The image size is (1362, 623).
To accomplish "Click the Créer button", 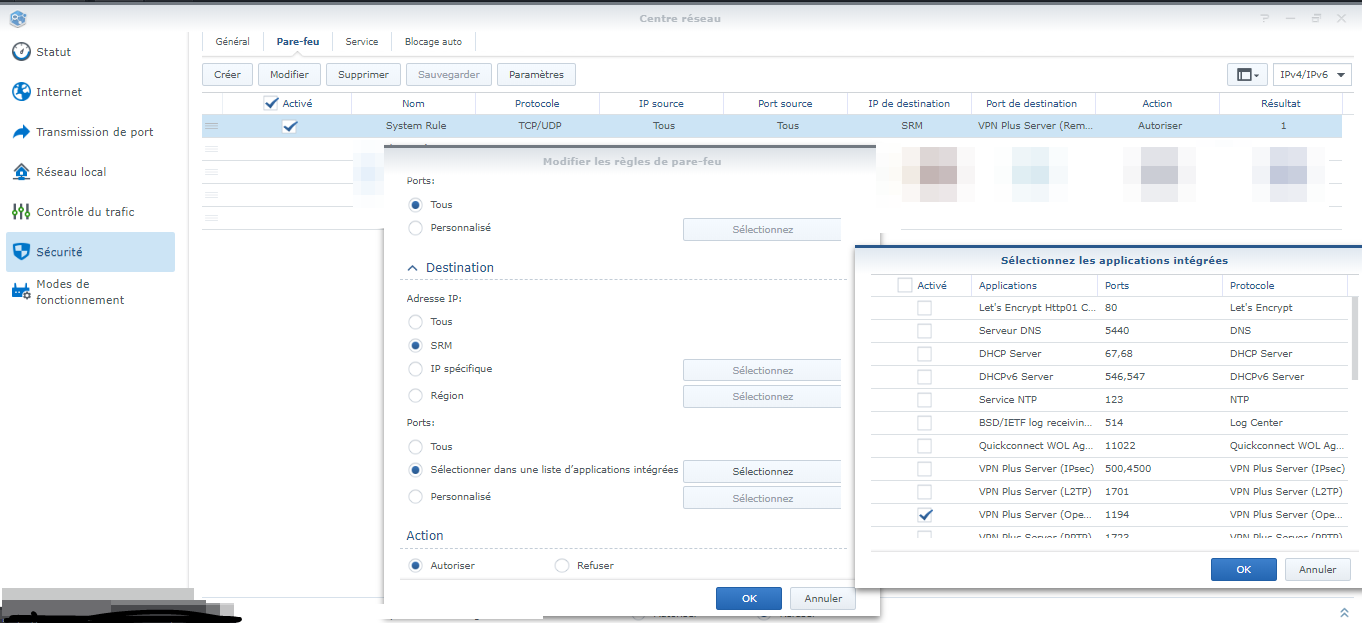I will 227,75.
